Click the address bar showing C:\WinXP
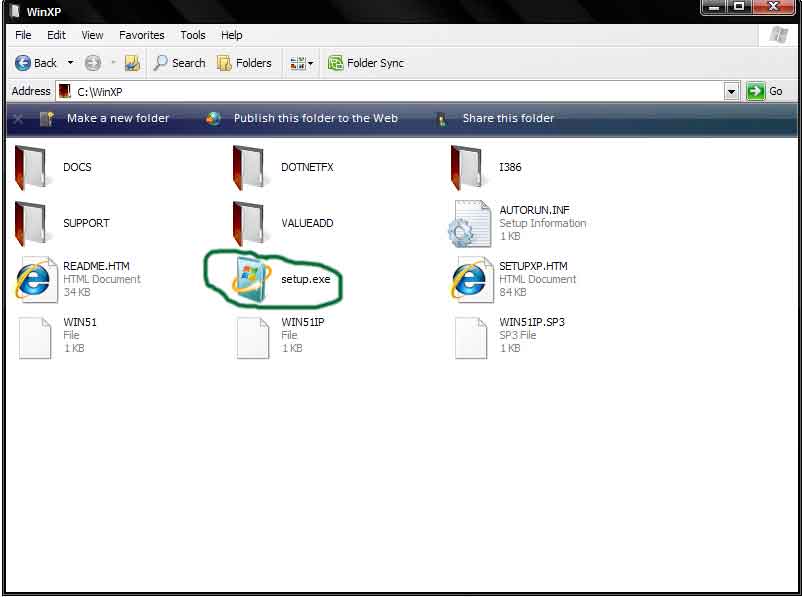The width and height of the screenshot is (802, 597). [x=390, y=92]
